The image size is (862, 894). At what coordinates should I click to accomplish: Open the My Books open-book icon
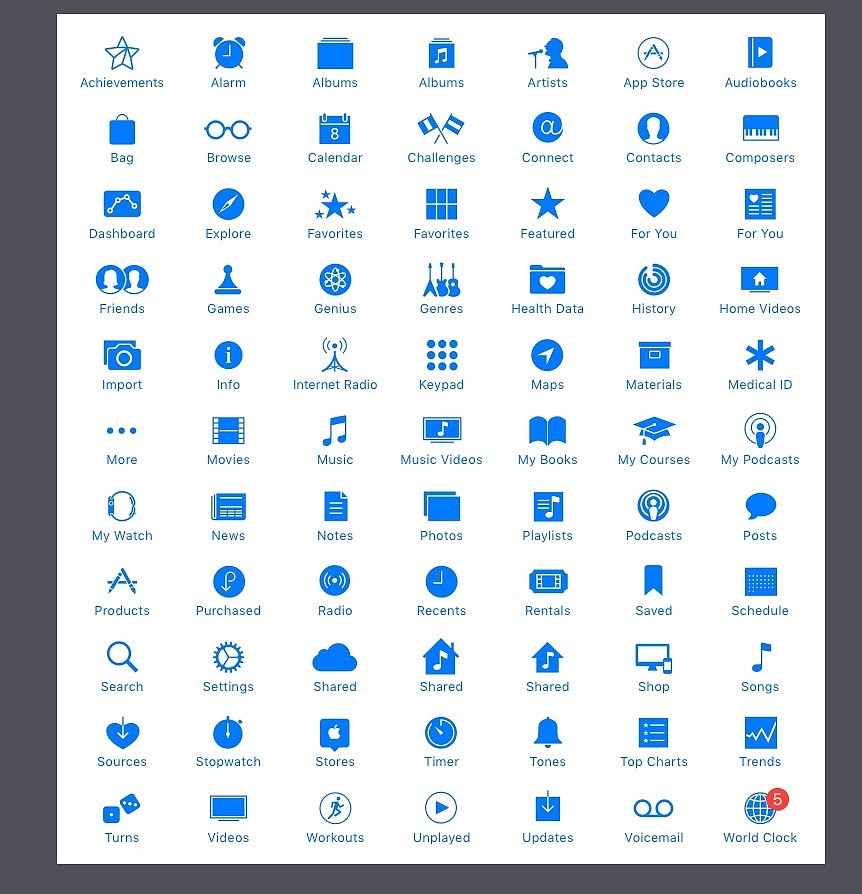[547, 430]
